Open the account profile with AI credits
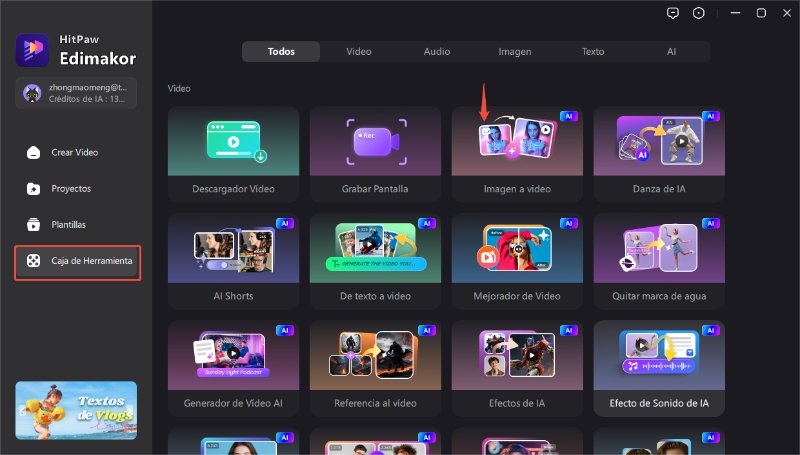This screenshot has height=455, width=800. point(76,93)
